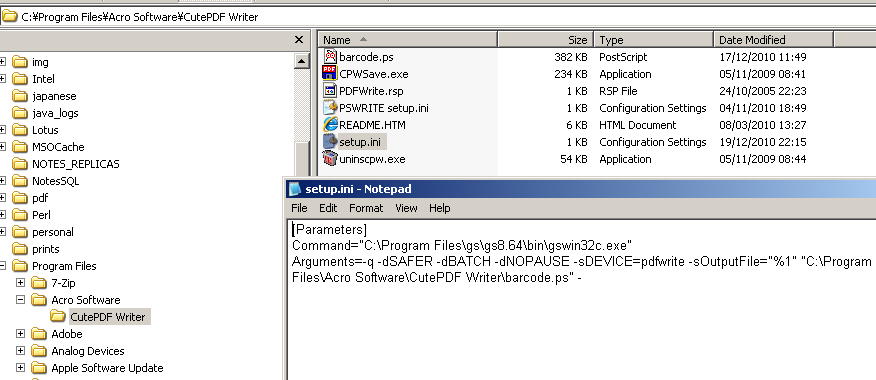
Task: Select the Apple Software Update tree item
Action: click(107, 368)
